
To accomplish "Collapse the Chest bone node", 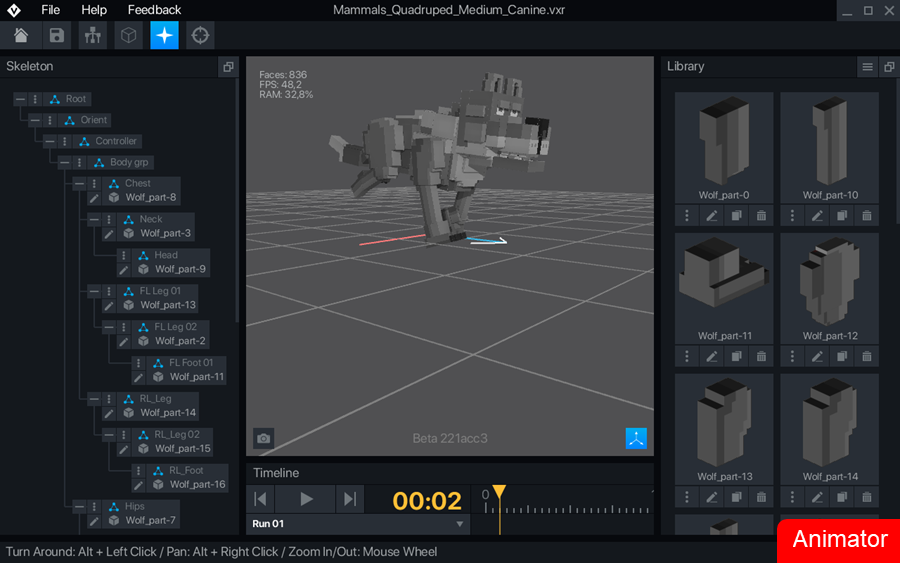I will coord(79,184).
